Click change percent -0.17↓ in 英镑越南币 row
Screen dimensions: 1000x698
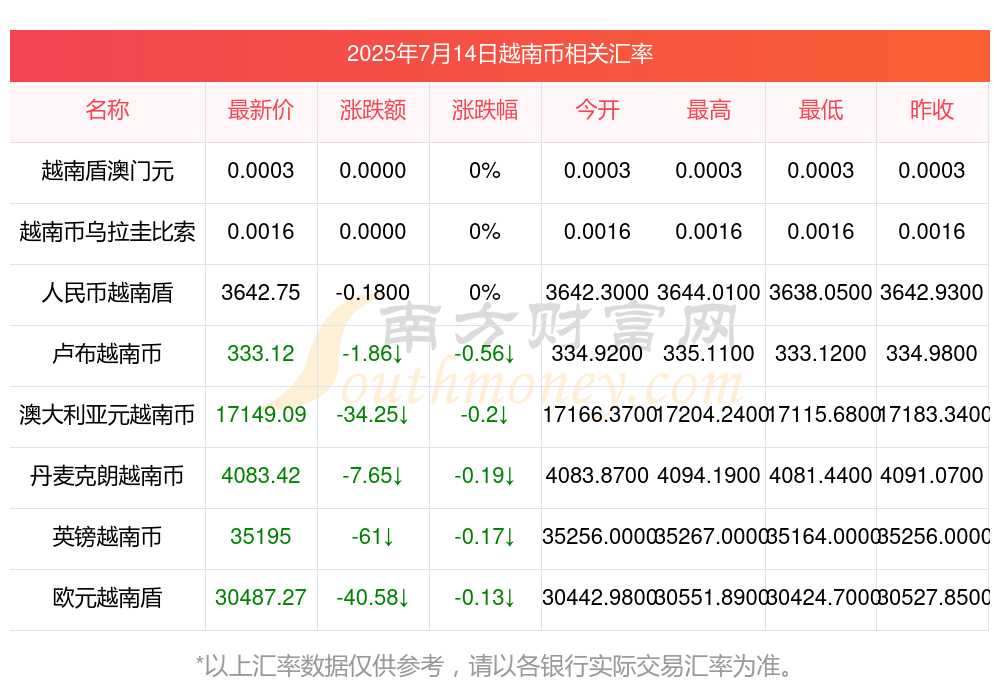pos(485,537)
